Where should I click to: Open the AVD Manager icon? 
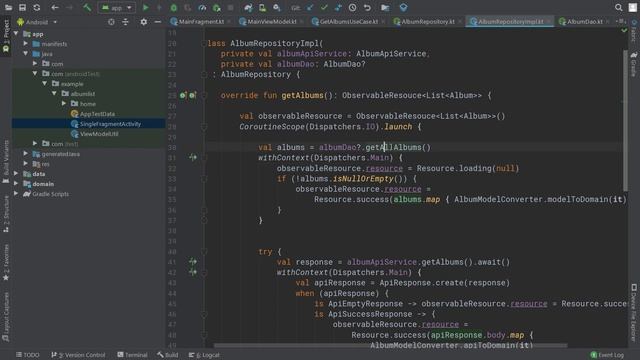click(262, 7)
